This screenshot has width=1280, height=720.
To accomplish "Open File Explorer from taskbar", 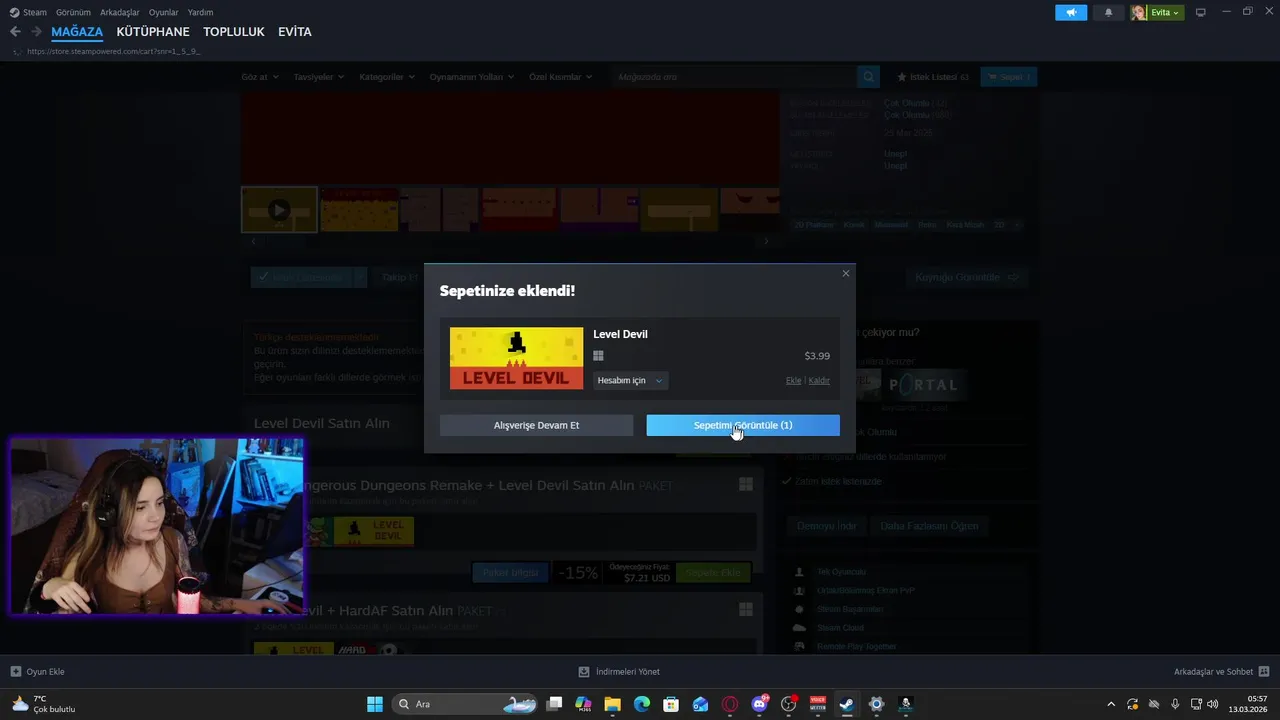I will pos(613,704).
